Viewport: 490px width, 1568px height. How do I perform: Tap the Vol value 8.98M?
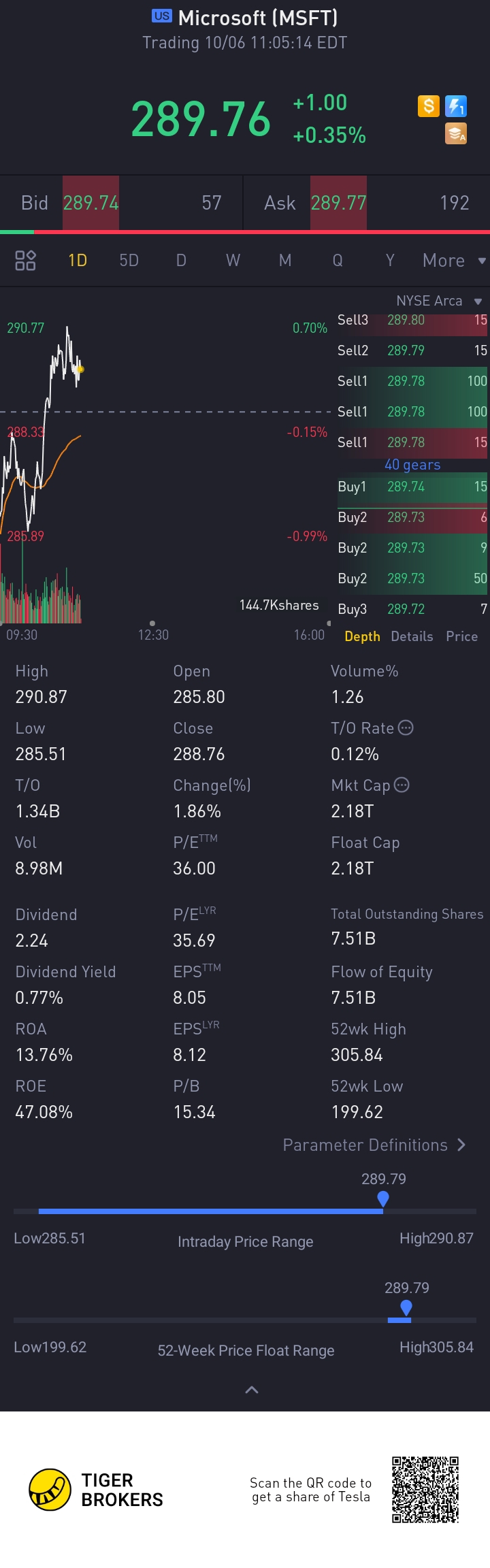[x=39, y=868]
